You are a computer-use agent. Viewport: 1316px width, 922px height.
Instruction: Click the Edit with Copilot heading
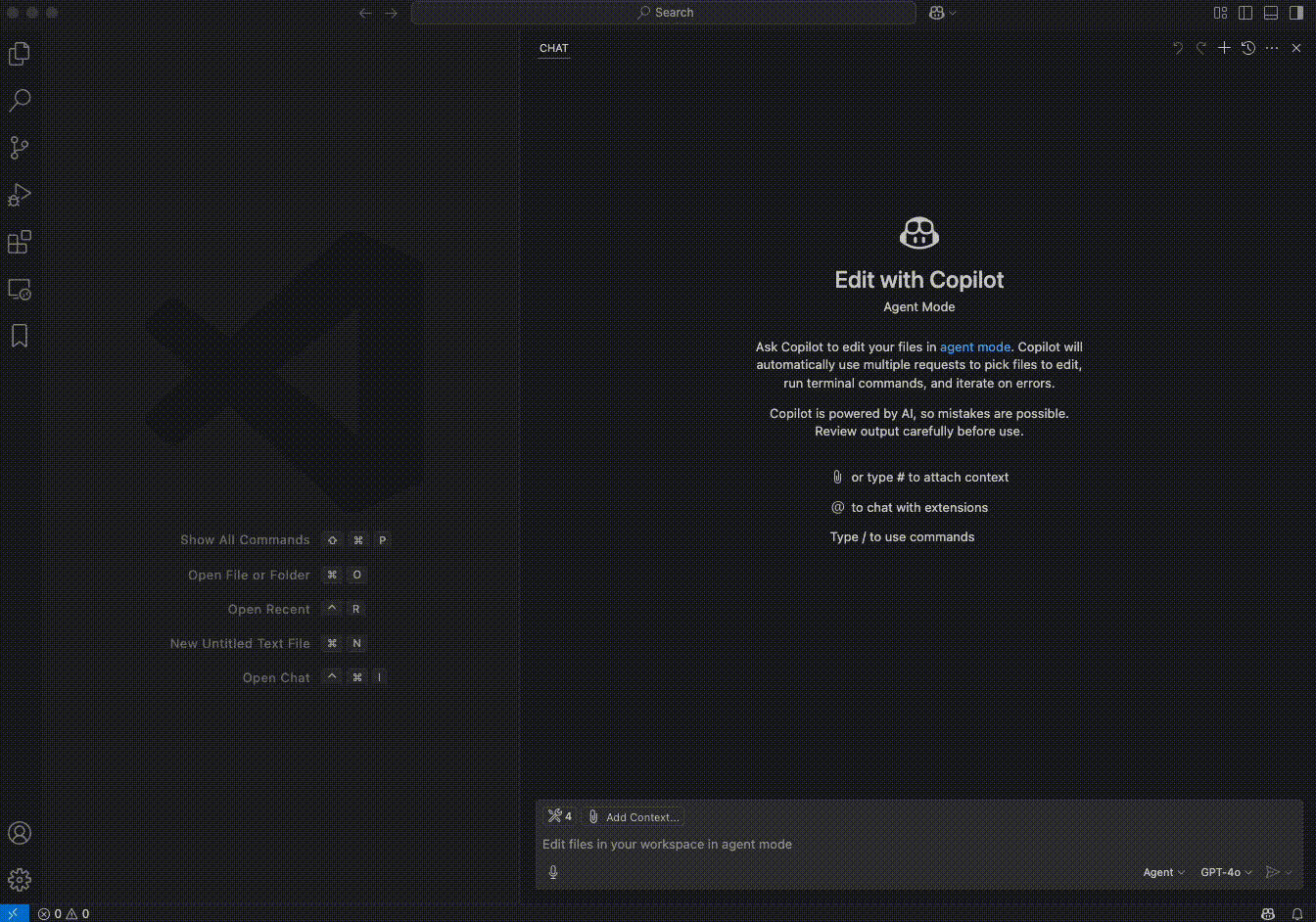pyautogui.click(x=919, y=280)
